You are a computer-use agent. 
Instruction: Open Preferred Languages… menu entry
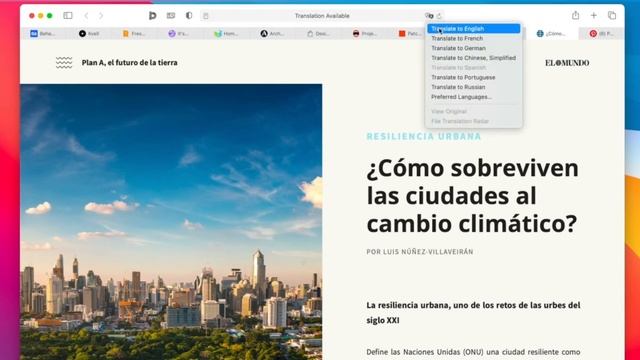(473, 97)
